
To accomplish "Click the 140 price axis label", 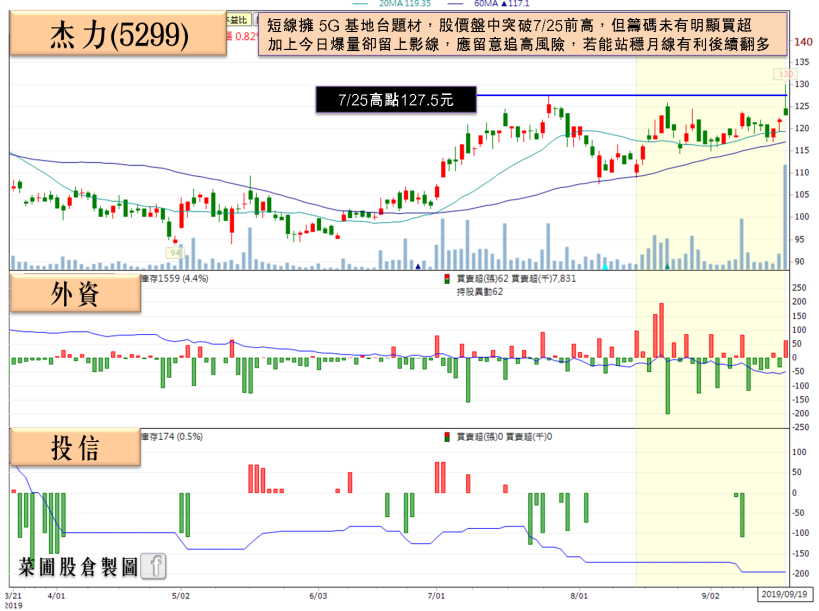I will coord(803,42).
